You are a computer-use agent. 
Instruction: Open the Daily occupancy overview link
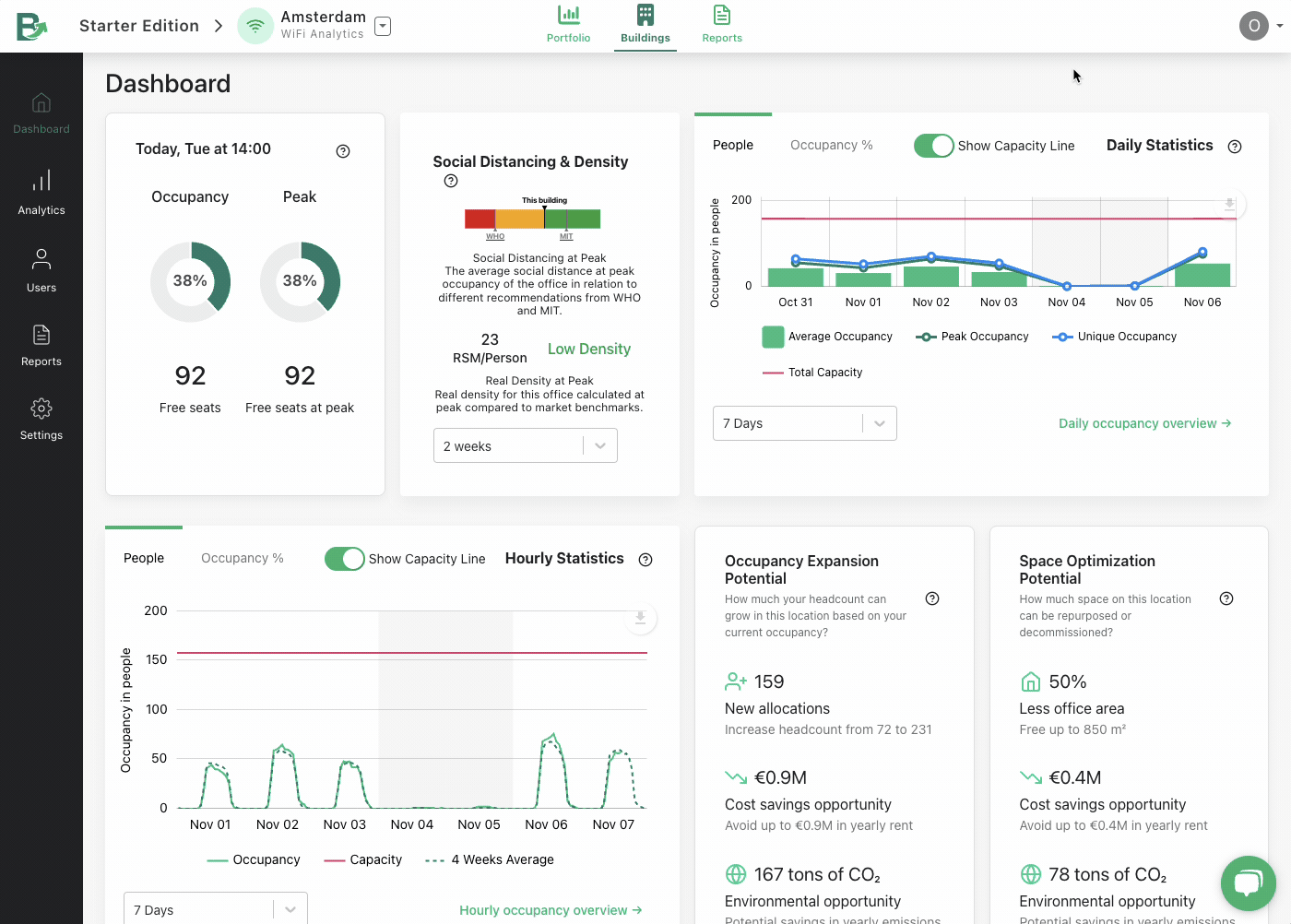pos(1144,423)
